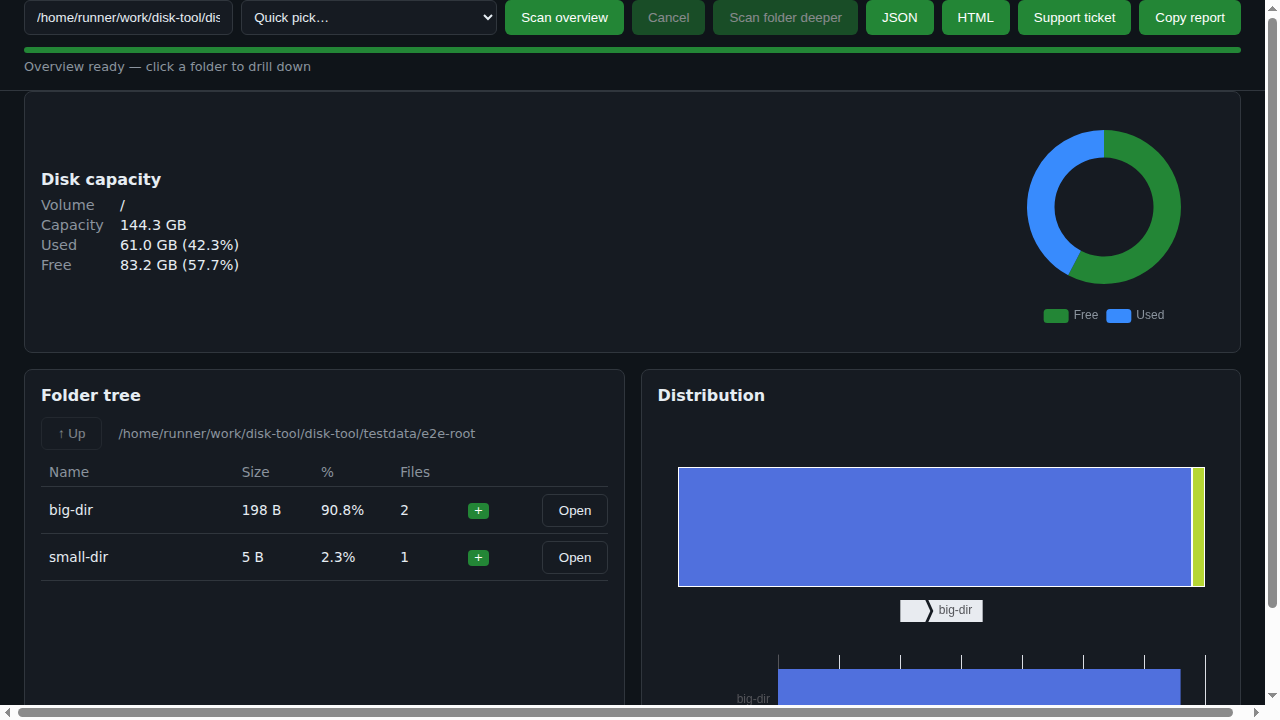Click the 61.0 GB (42.3%) used value
The height and width of the screenshot is (720, 1280).
179,245
